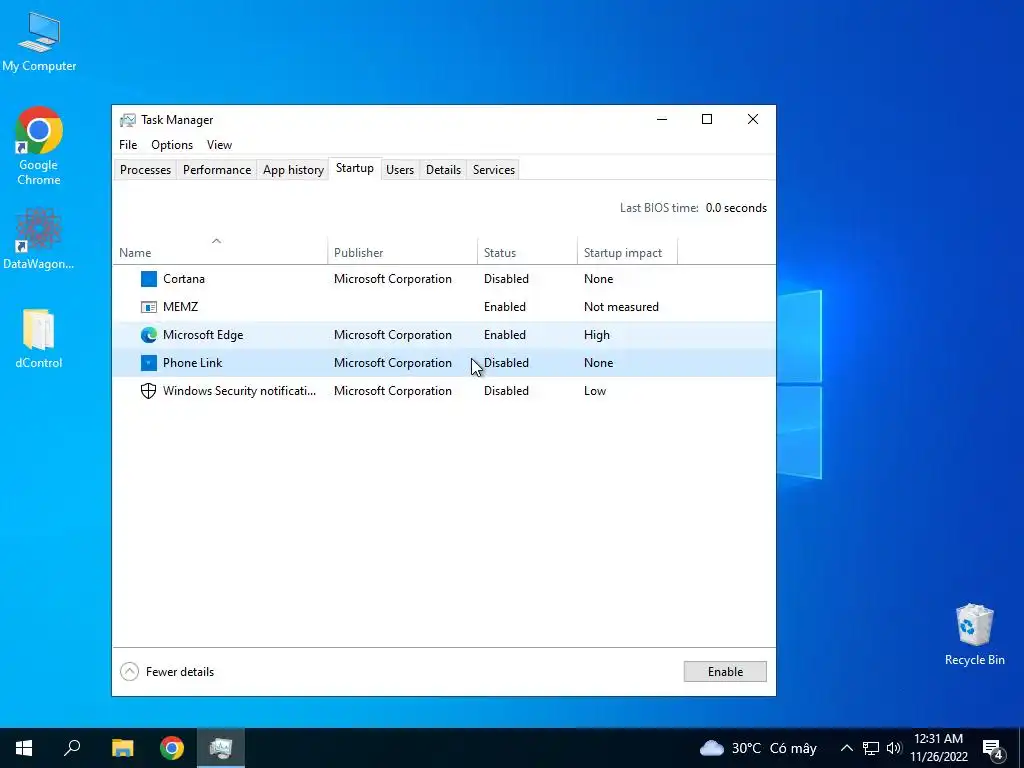Click the Windows Security shield icon
Image resolution: width=1024 pixels, height=768 pixels.
[149, 391]
